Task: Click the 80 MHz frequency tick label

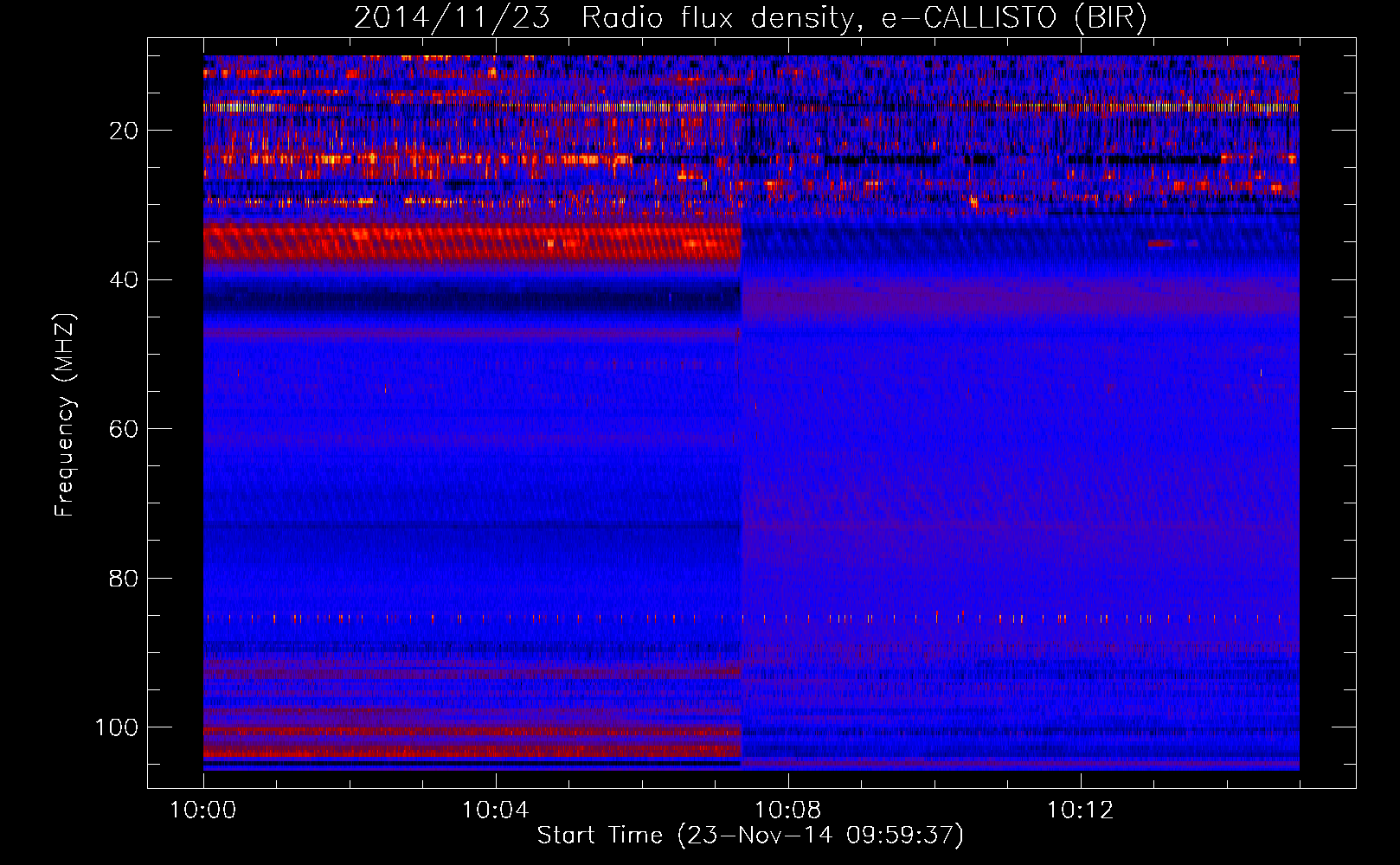Action: pyautogui.click(x=124, y=578)
